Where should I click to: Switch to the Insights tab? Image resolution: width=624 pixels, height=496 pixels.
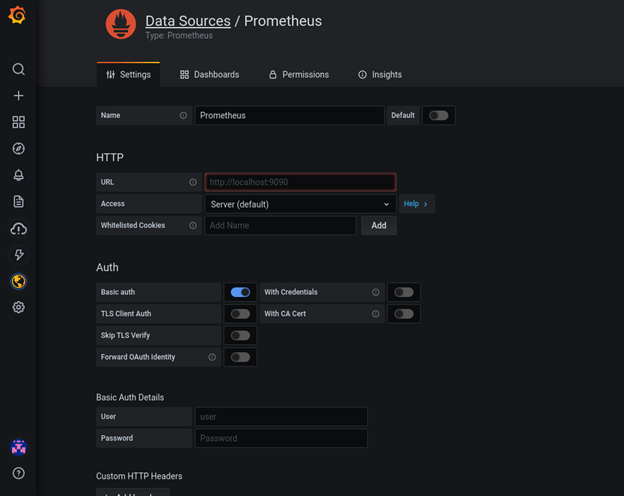coord(380,75)
